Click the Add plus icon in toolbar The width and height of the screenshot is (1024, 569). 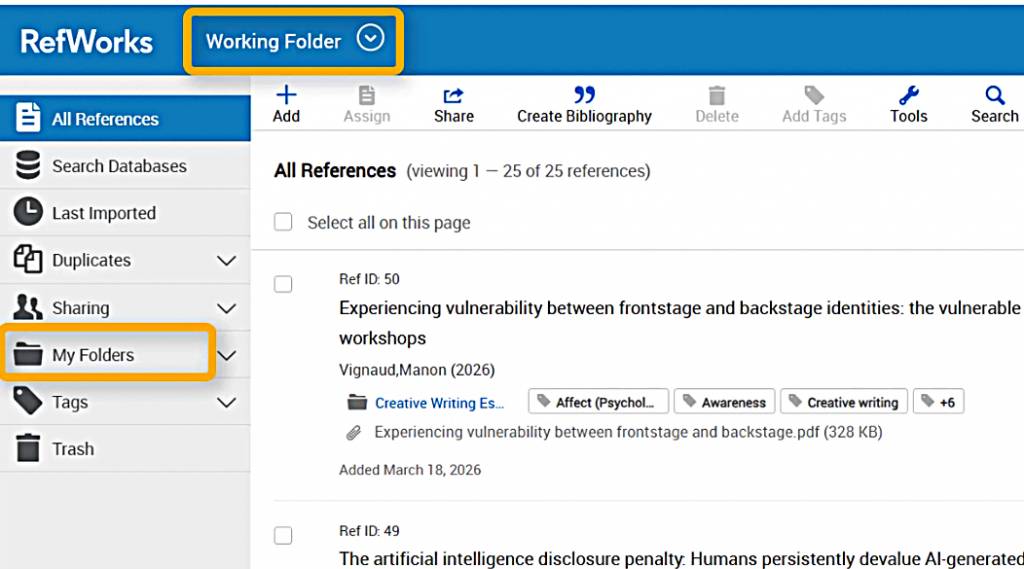(x=286, y=96)
